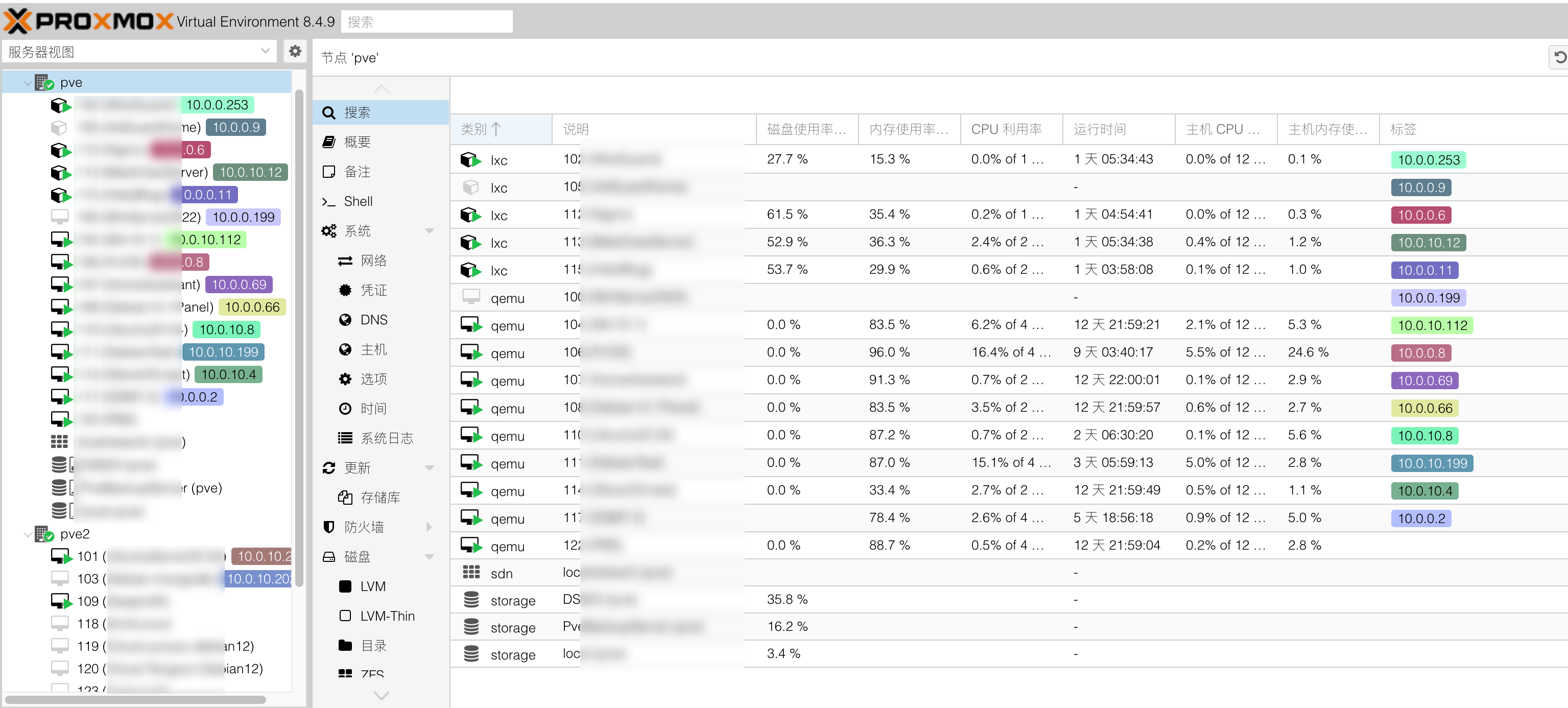Click the refresh icon beside 更新

pyautogui.click(x=329, y=467)
